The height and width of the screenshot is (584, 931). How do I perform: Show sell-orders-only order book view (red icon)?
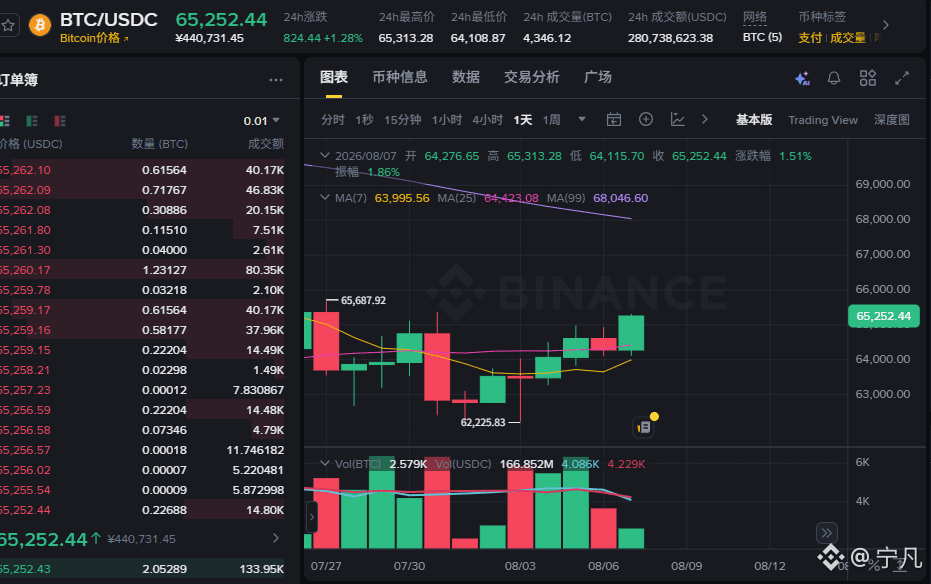pos(60,121)
